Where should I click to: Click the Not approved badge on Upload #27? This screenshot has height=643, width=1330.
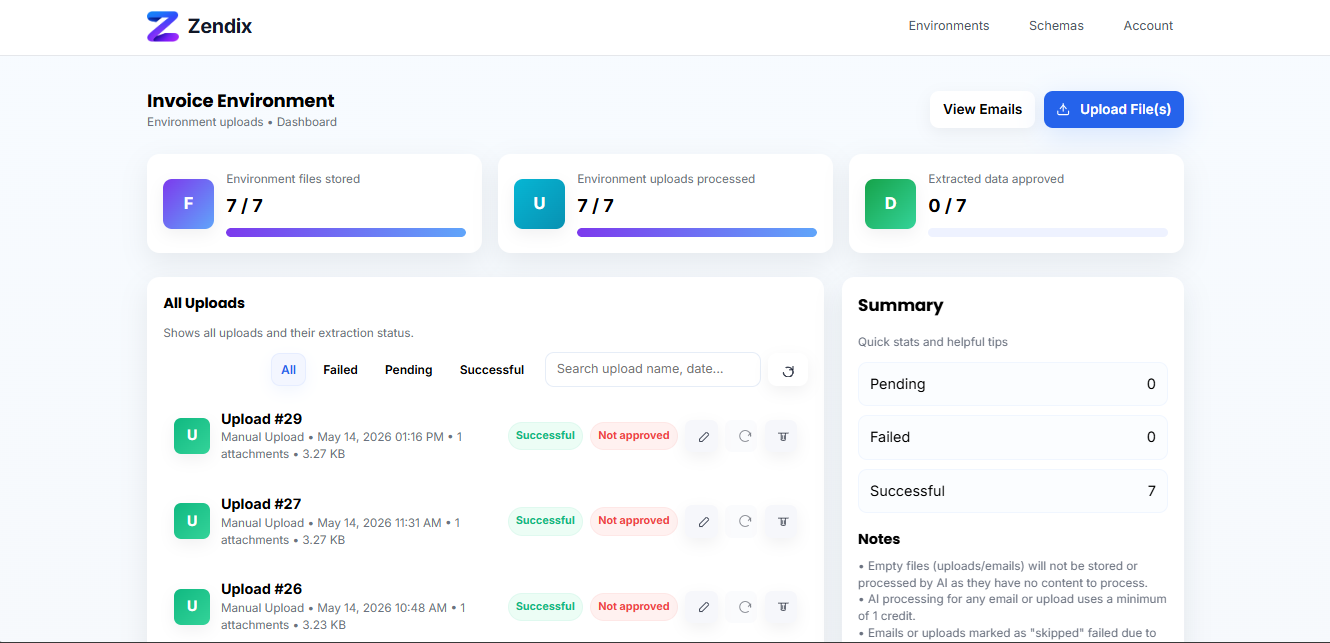tap(634, 521)
